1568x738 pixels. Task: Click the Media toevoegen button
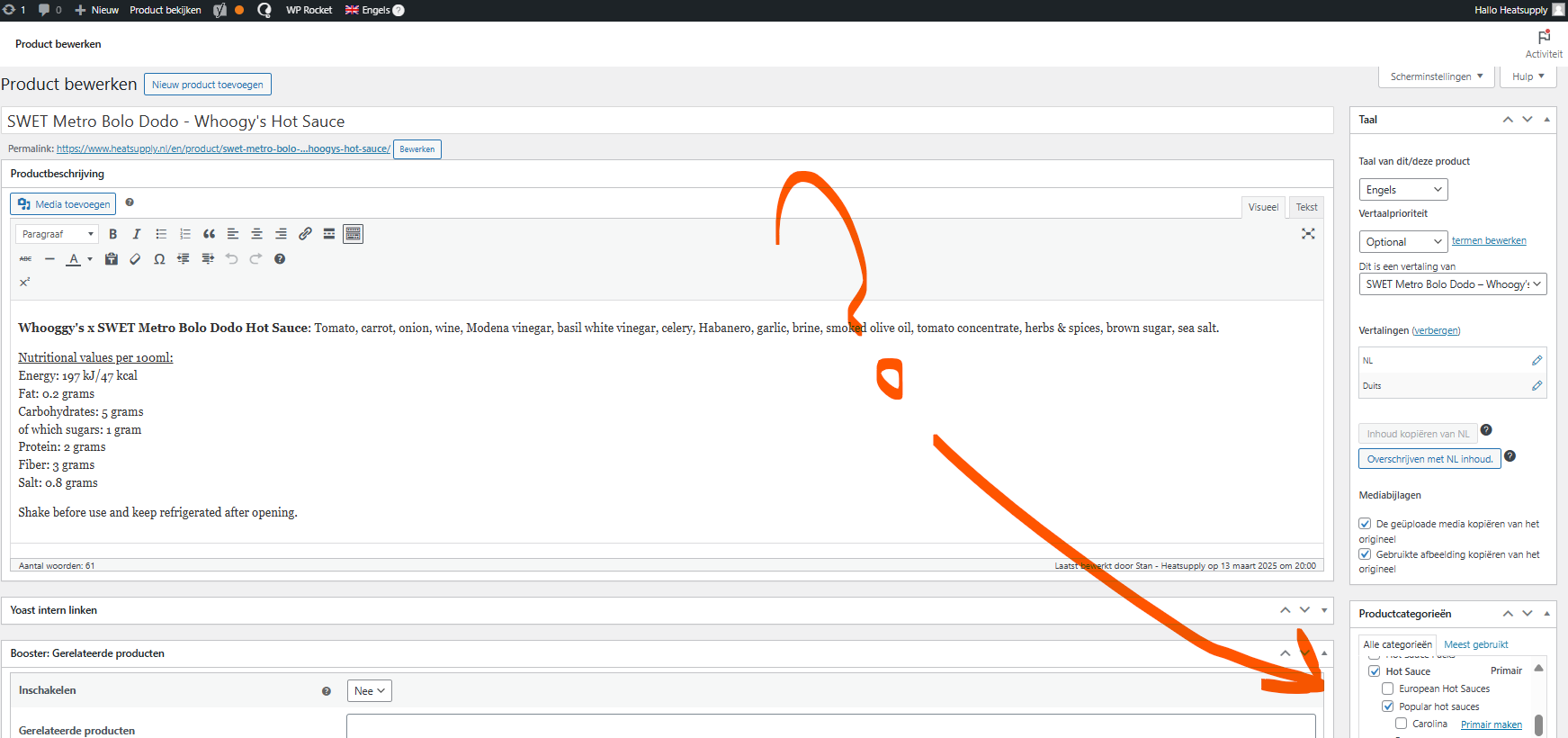(x=63, y=204)
